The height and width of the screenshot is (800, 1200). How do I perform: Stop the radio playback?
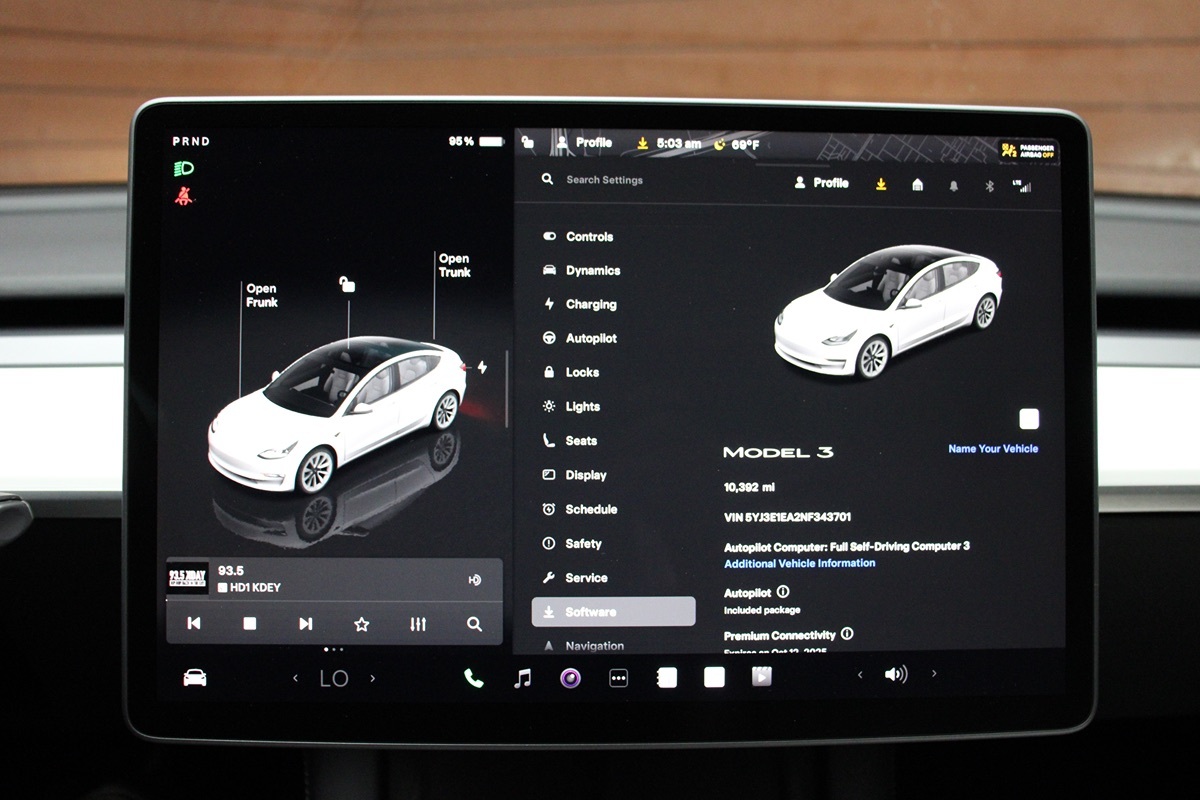pyautogui.click(x=250, y=624)
